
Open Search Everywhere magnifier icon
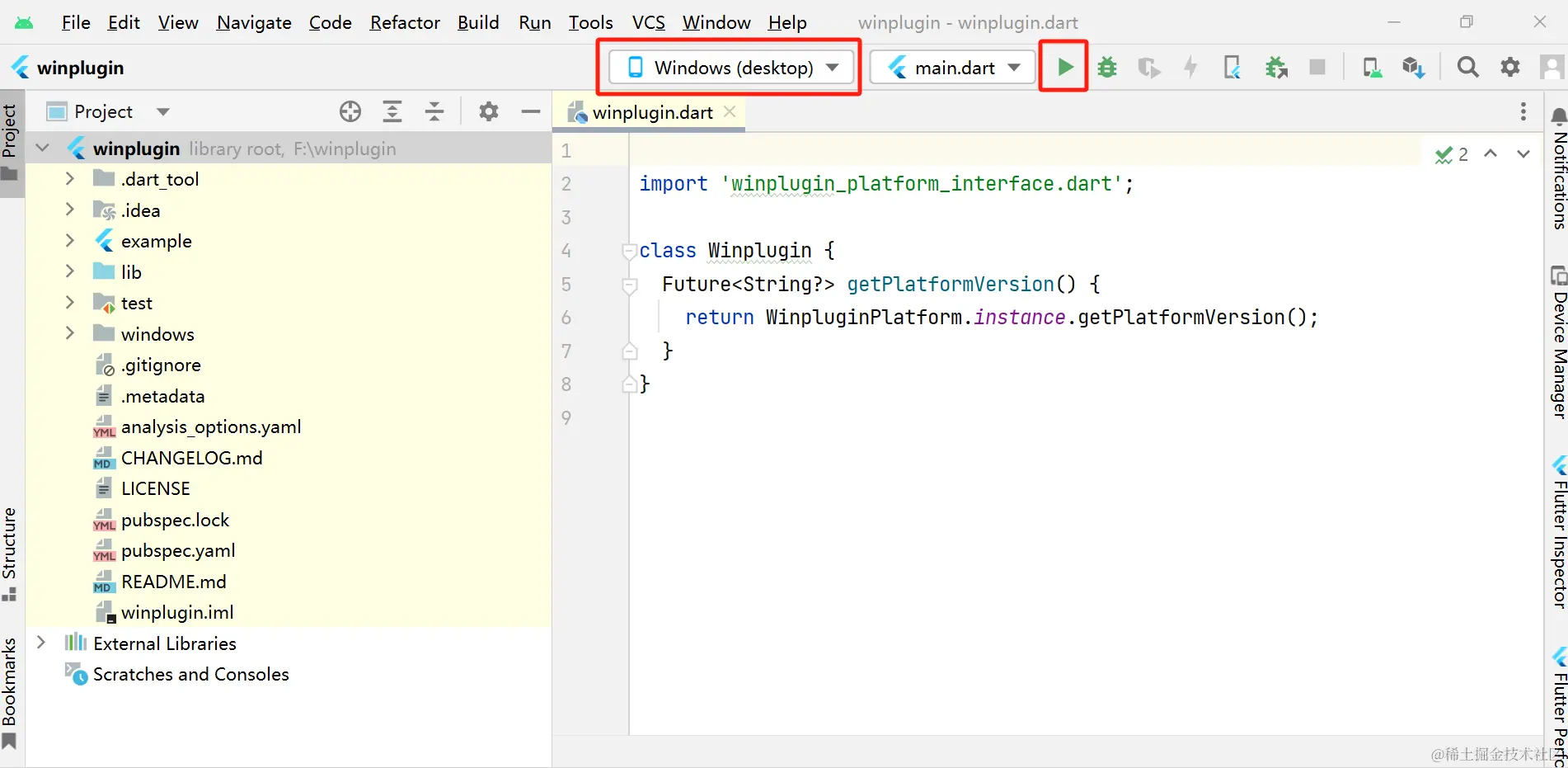(1467, 67)
